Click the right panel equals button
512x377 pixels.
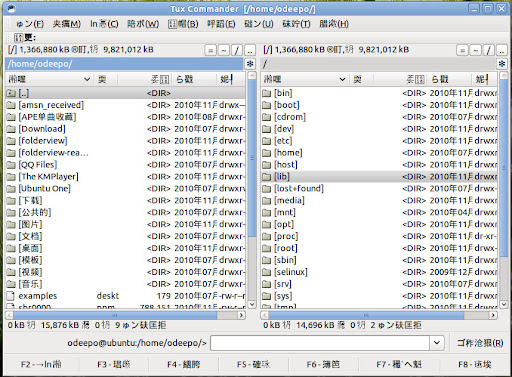(x=462, y=50)
